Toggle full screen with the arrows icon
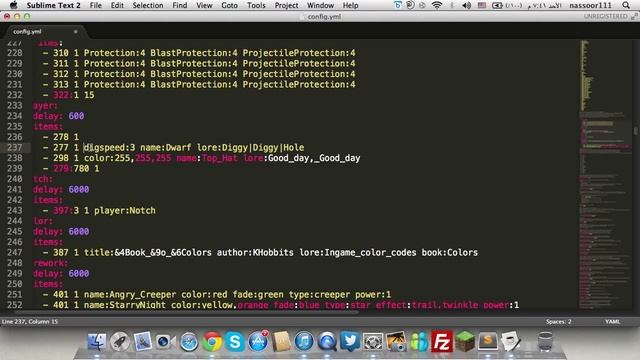Image resolution: width=640 pixels, height=360 pixels. 634,16
